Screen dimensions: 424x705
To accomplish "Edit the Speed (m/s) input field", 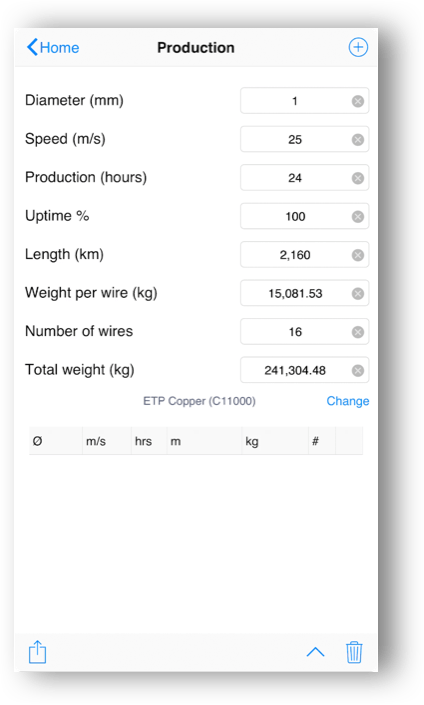I will [x=304, y=139].
